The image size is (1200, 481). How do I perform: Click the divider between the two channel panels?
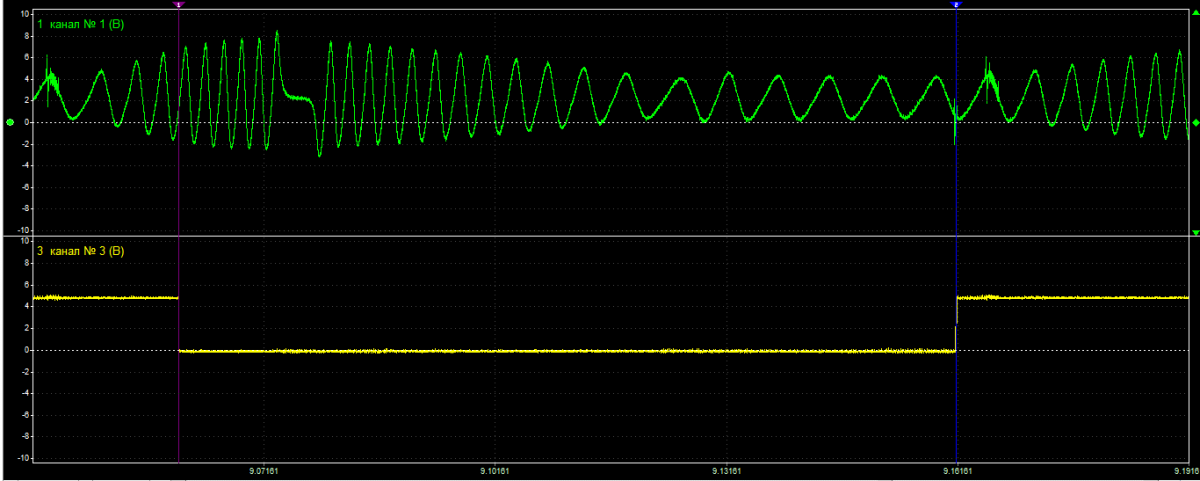tap(600, 237)
